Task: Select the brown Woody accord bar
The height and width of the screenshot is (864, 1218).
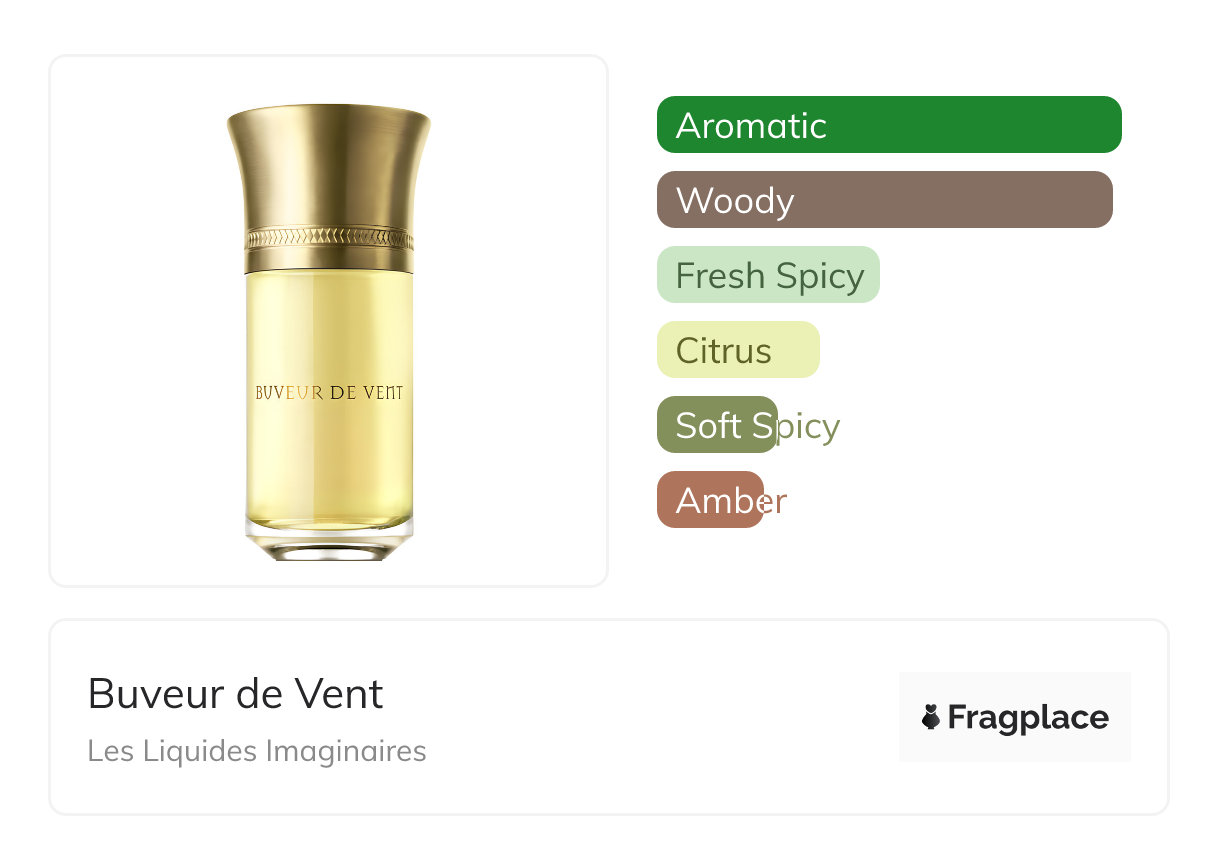Action: pos(885,200)
